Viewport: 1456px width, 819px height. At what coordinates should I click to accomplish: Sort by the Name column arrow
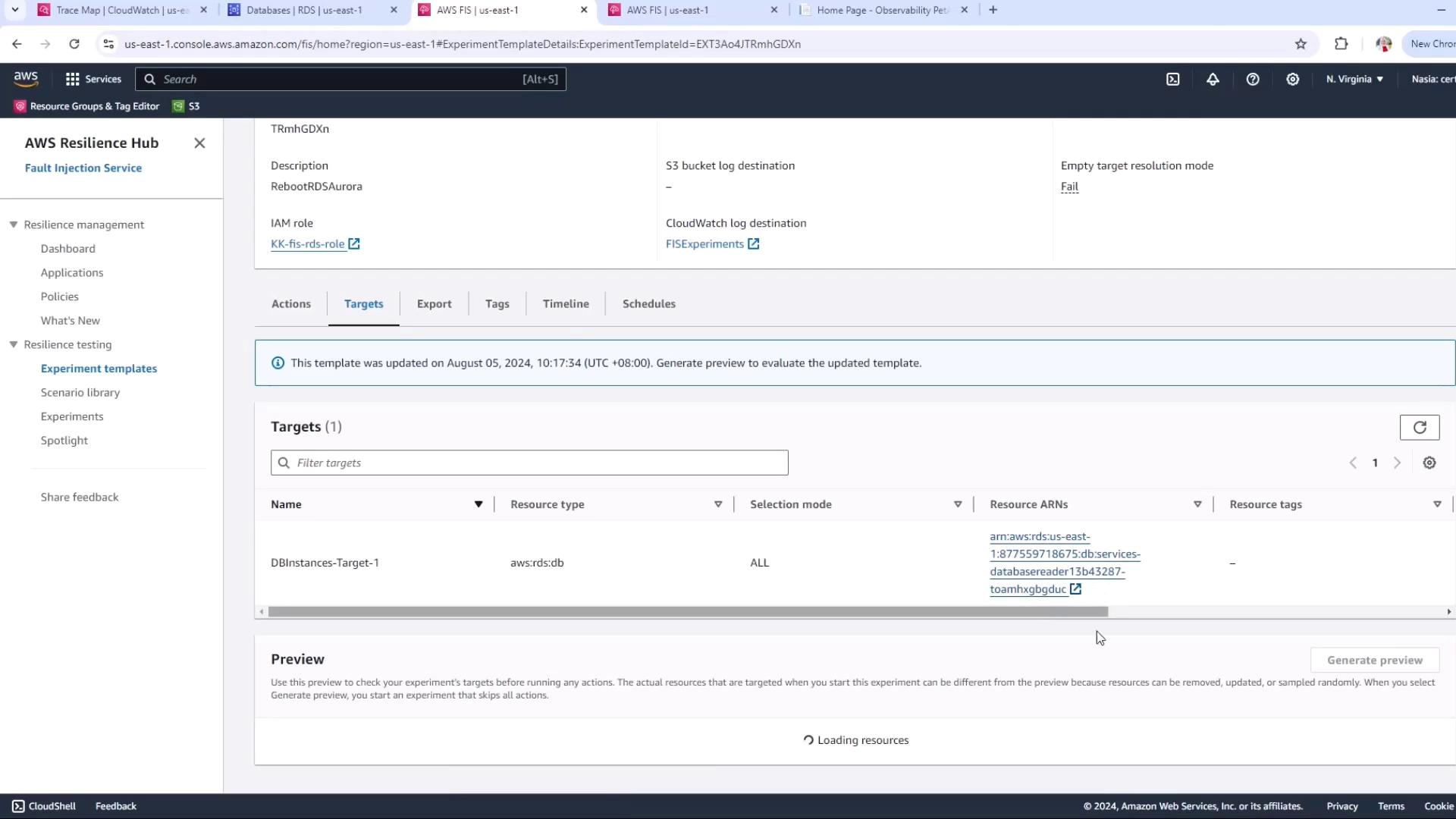[x=479, y=504]
